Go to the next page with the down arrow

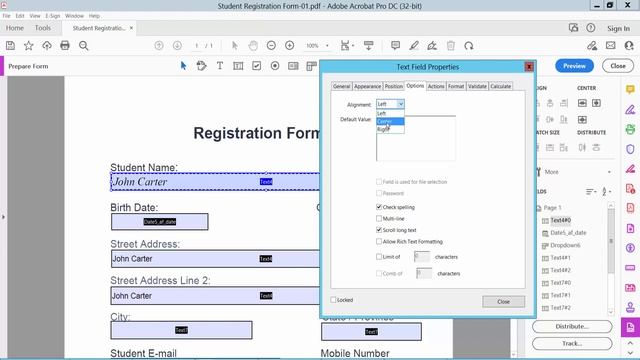tap(177, 46)
